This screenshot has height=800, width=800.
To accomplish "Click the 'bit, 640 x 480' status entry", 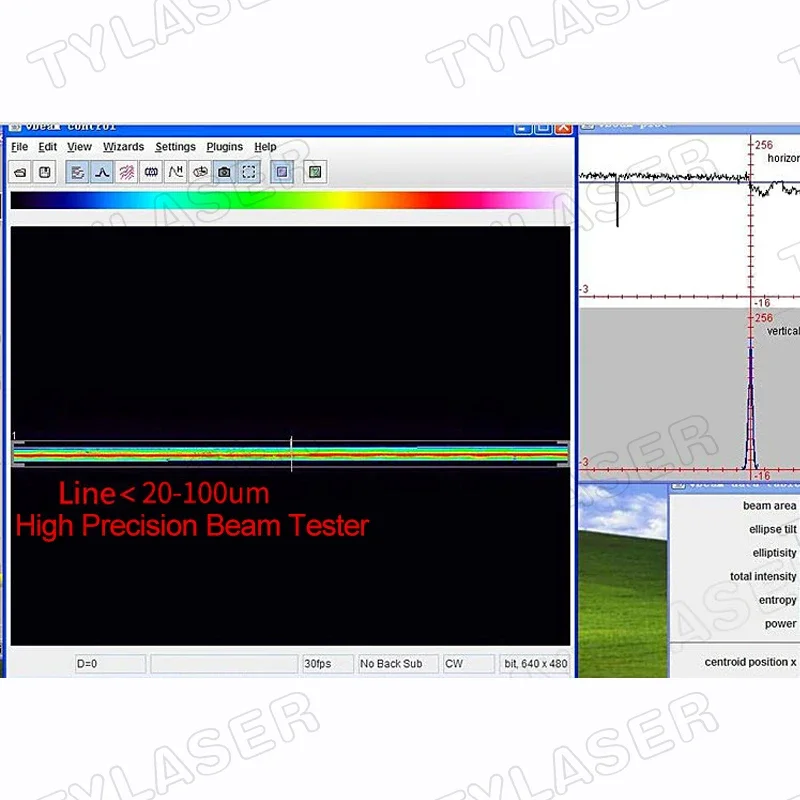I will [535, 664].
